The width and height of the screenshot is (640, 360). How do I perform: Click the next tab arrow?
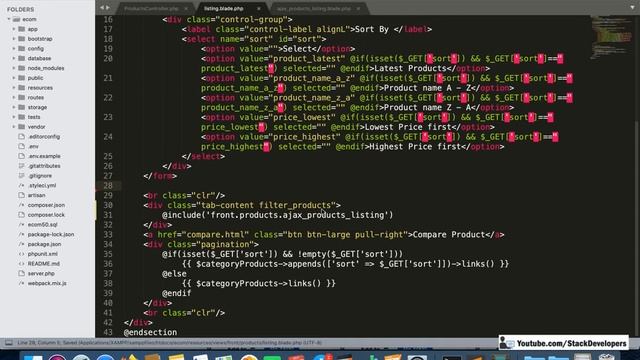(108, 8)
